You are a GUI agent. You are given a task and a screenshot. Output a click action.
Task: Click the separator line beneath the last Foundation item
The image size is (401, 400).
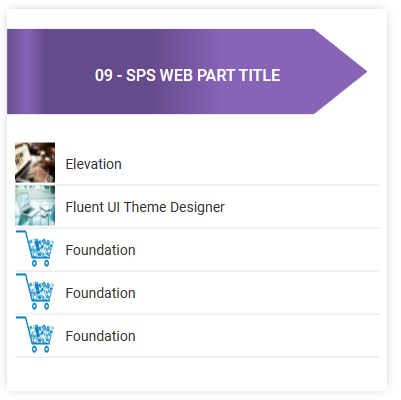pyautogui.click(x=197, y=357)
